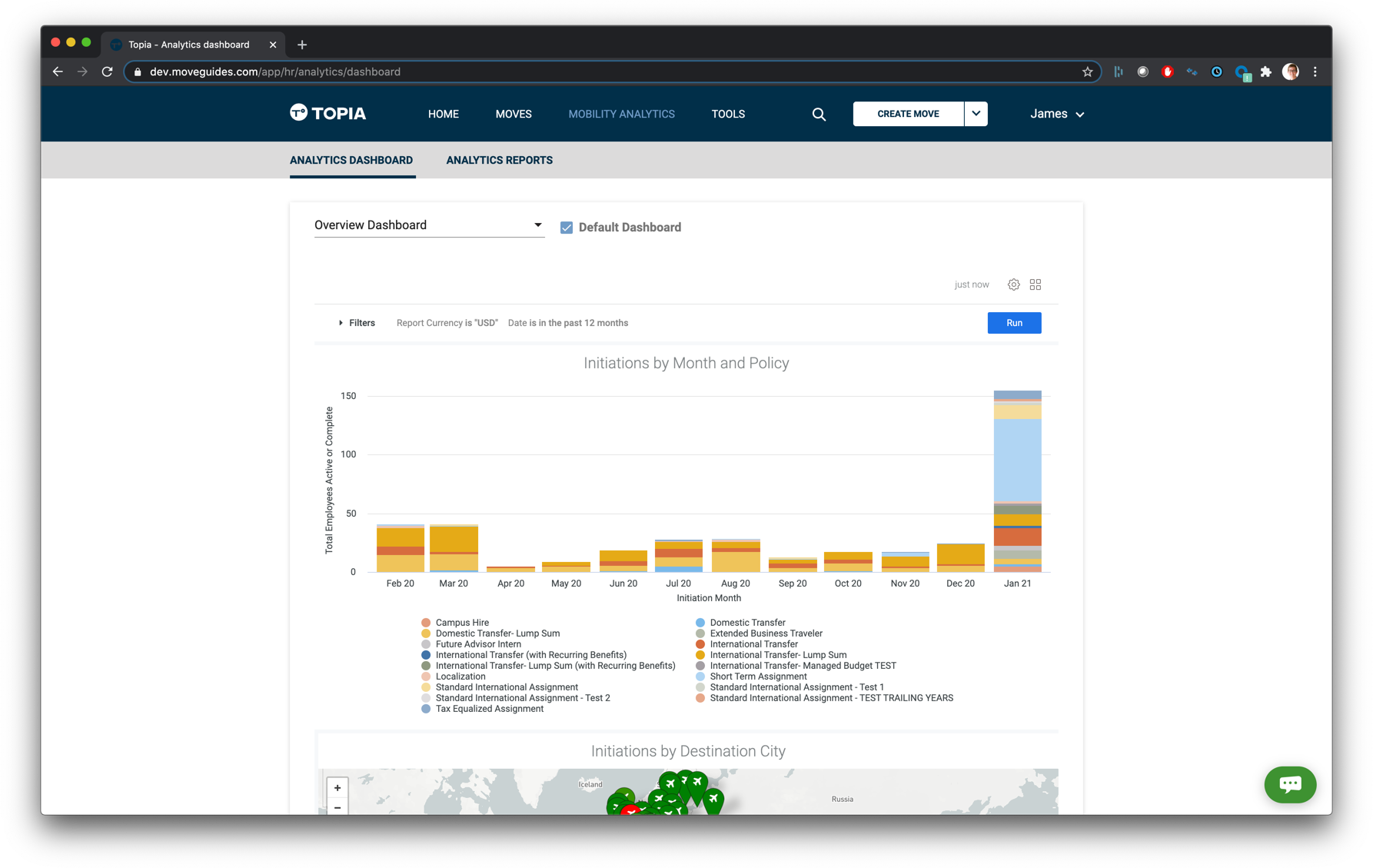Image resolution: width=1373 pixels, height=868 pixels.
Task: Open dashboard settings gear icon
Action: [1013, 284]
